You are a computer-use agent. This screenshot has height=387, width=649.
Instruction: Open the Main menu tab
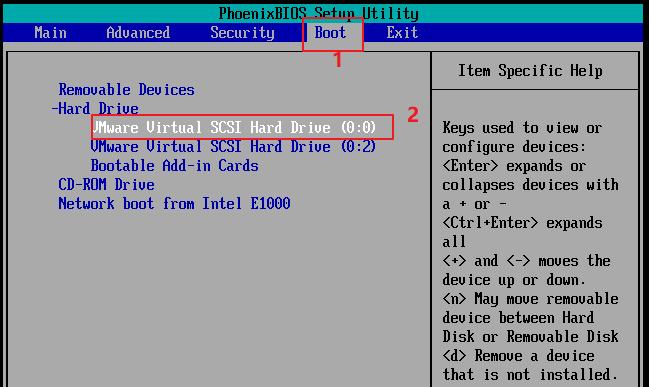[x=50, y=33]
